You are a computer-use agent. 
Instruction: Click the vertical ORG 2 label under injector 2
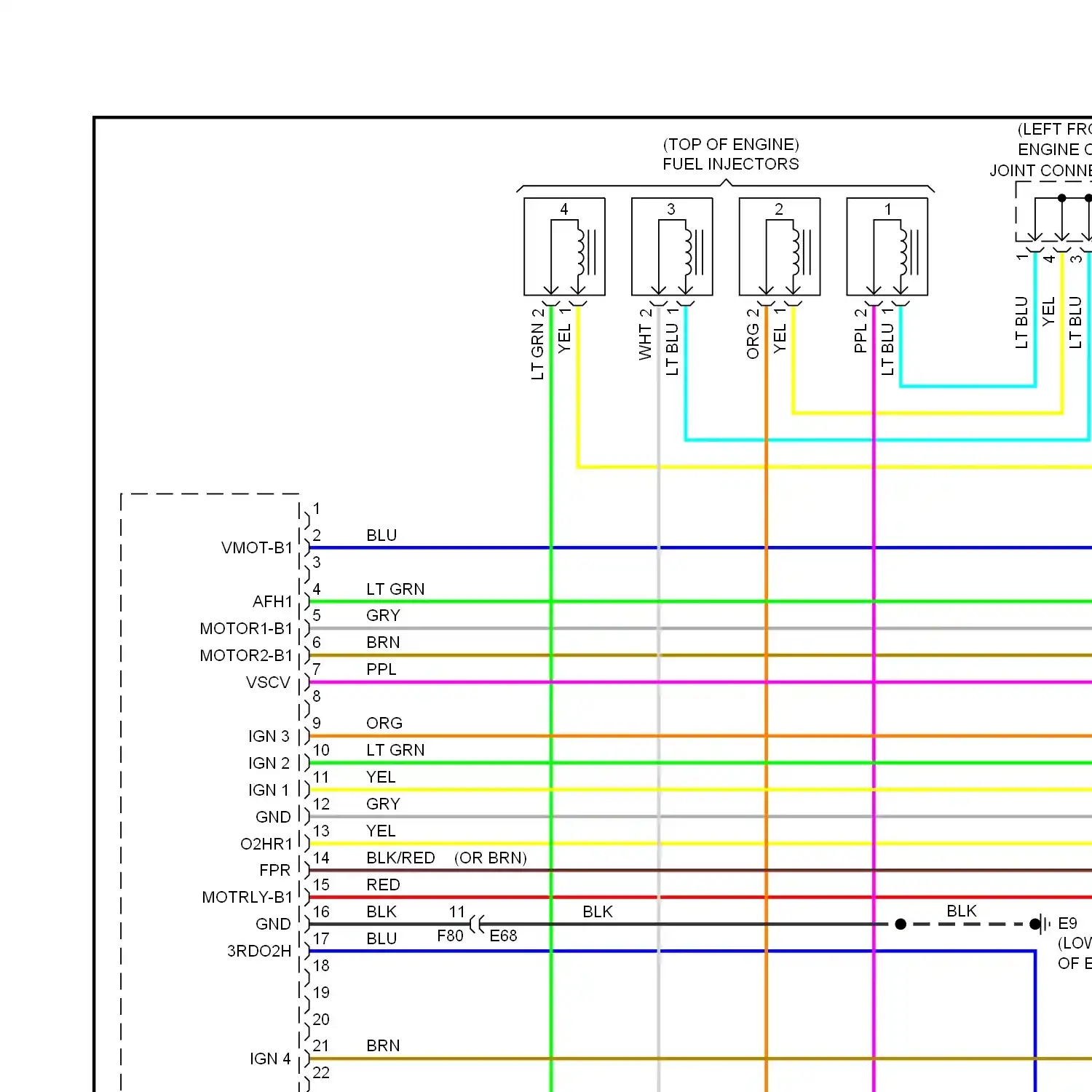click(x=753, y=333)
